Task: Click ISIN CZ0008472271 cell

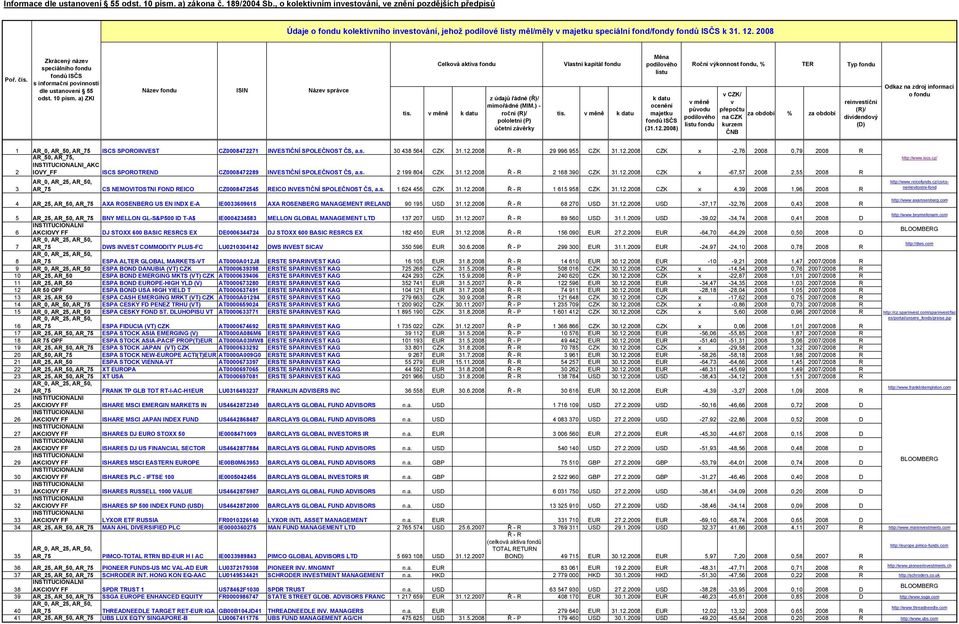Action: [239, 150]
